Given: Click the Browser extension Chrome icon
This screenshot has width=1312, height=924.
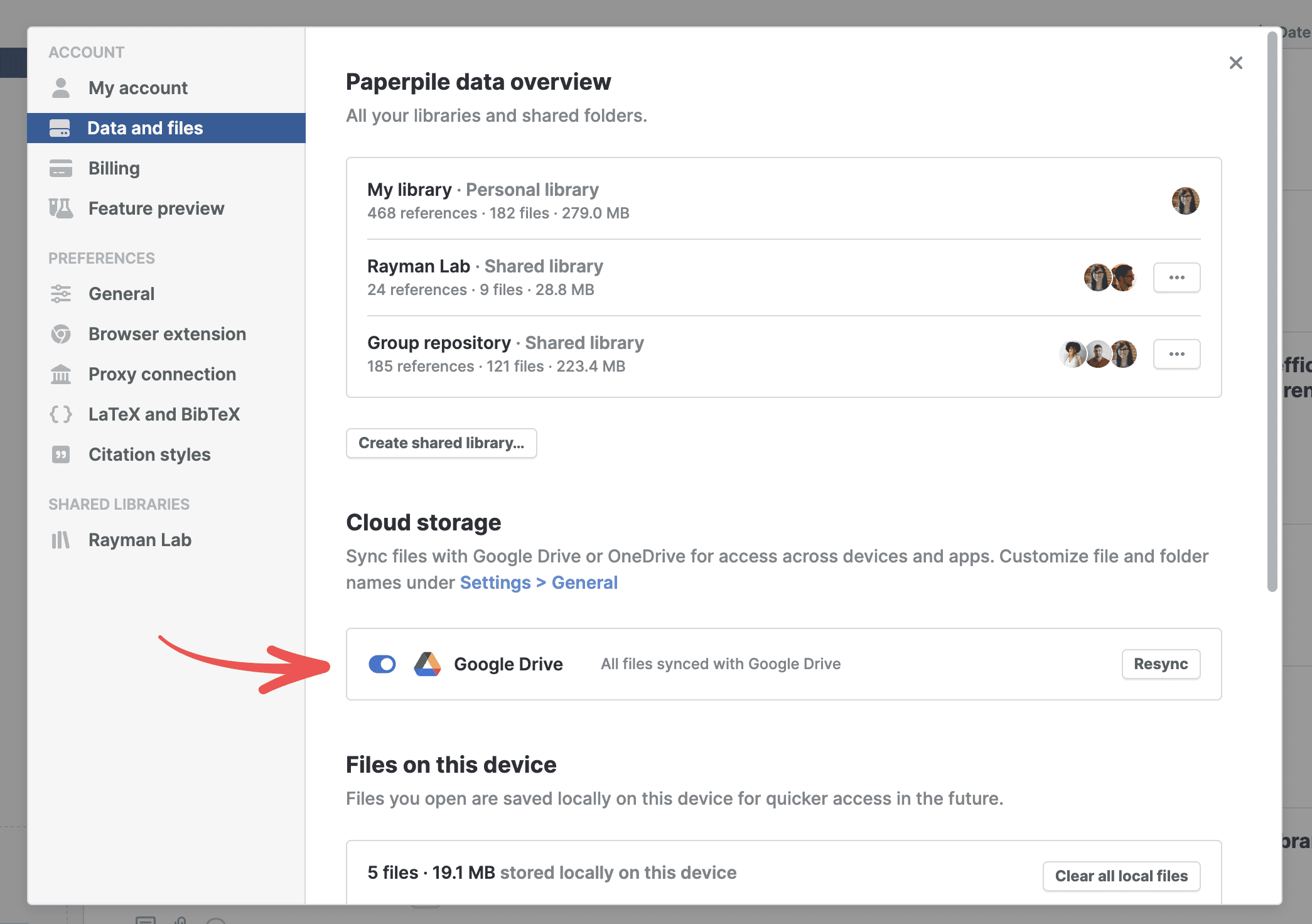Looking at the screenshot, I should 61,334.
